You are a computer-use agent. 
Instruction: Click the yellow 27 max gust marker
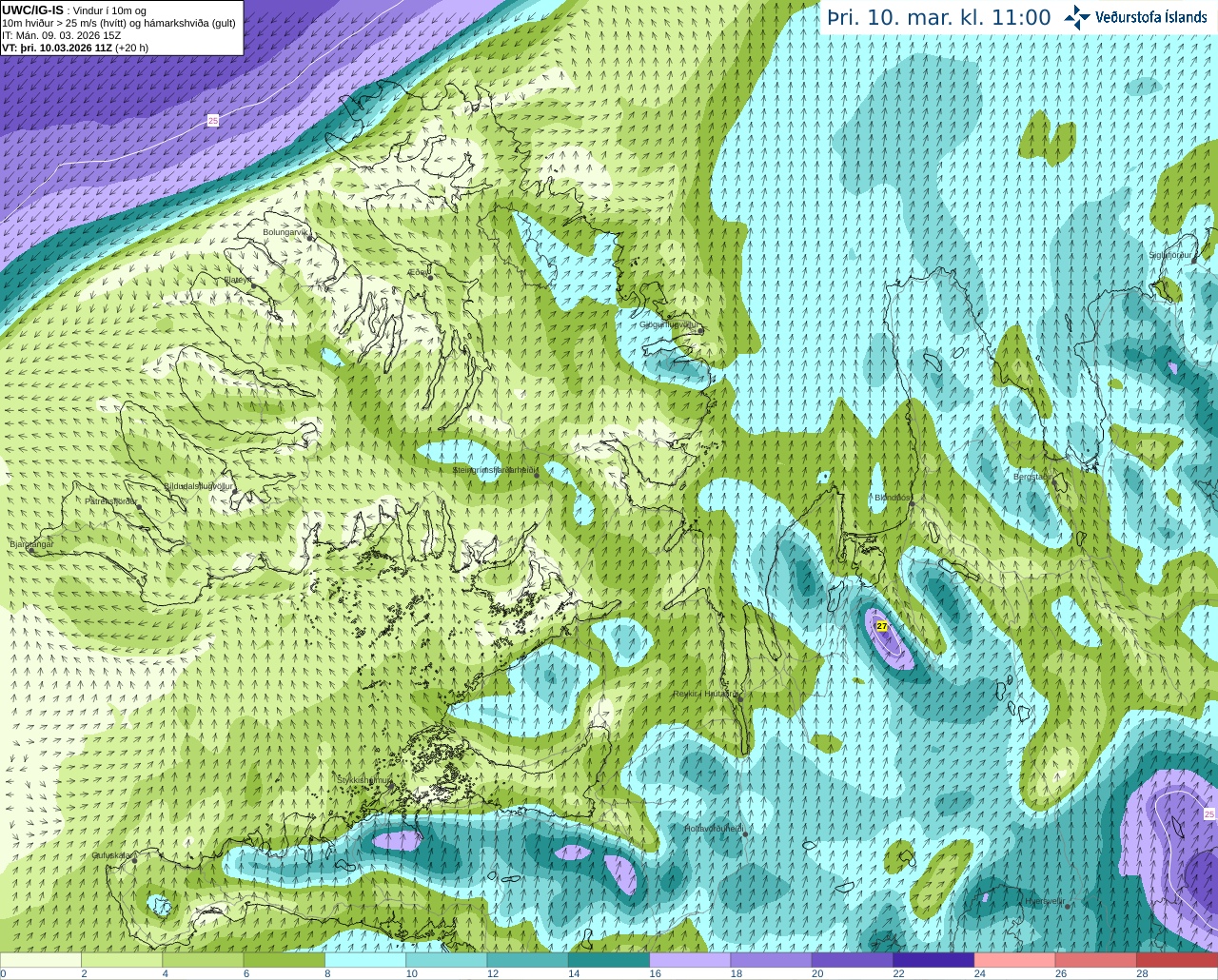click(x=882, y=626)
